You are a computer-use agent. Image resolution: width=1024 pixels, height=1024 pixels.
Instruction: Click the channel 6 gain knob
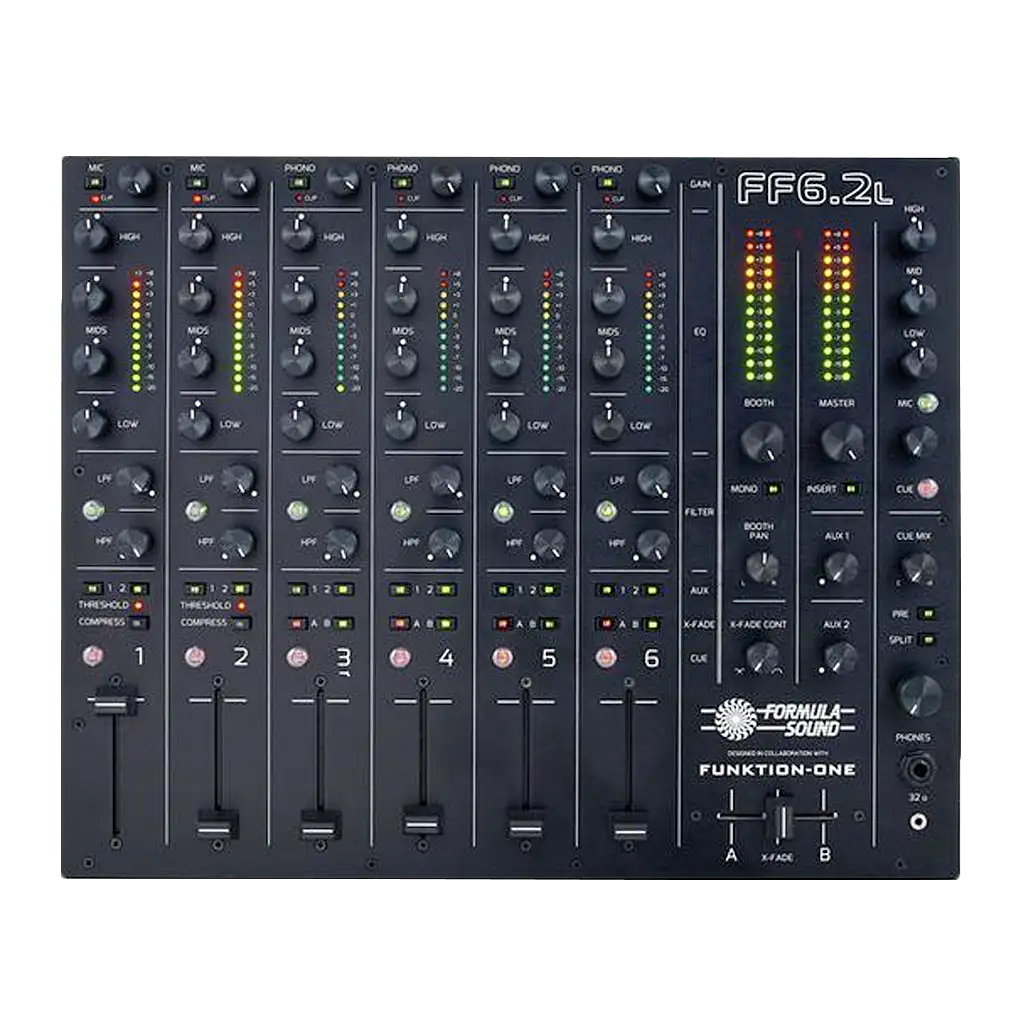pos(653,180)
